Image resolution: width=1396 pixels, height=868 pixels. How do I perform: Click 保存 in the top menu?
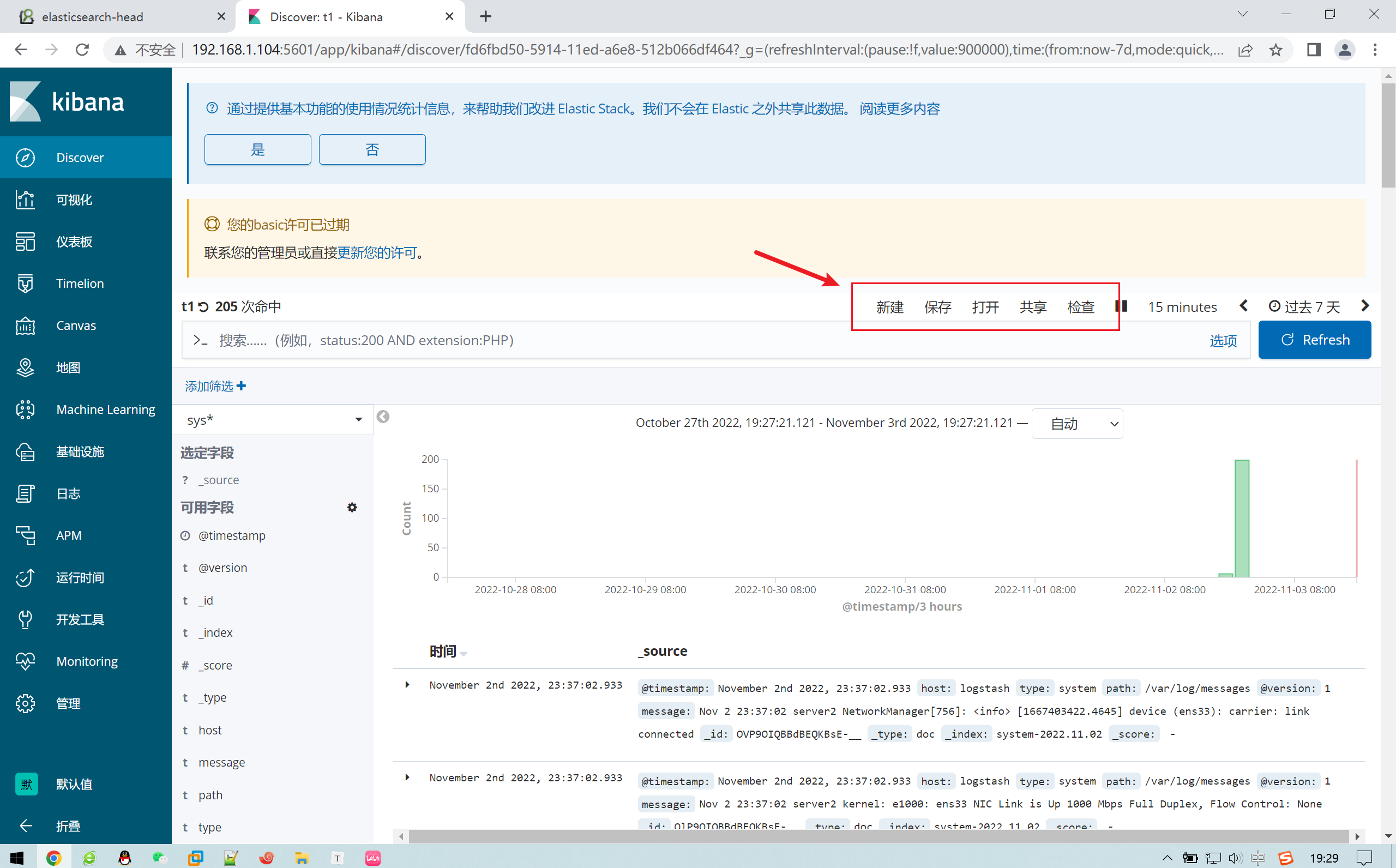[937, 307]
